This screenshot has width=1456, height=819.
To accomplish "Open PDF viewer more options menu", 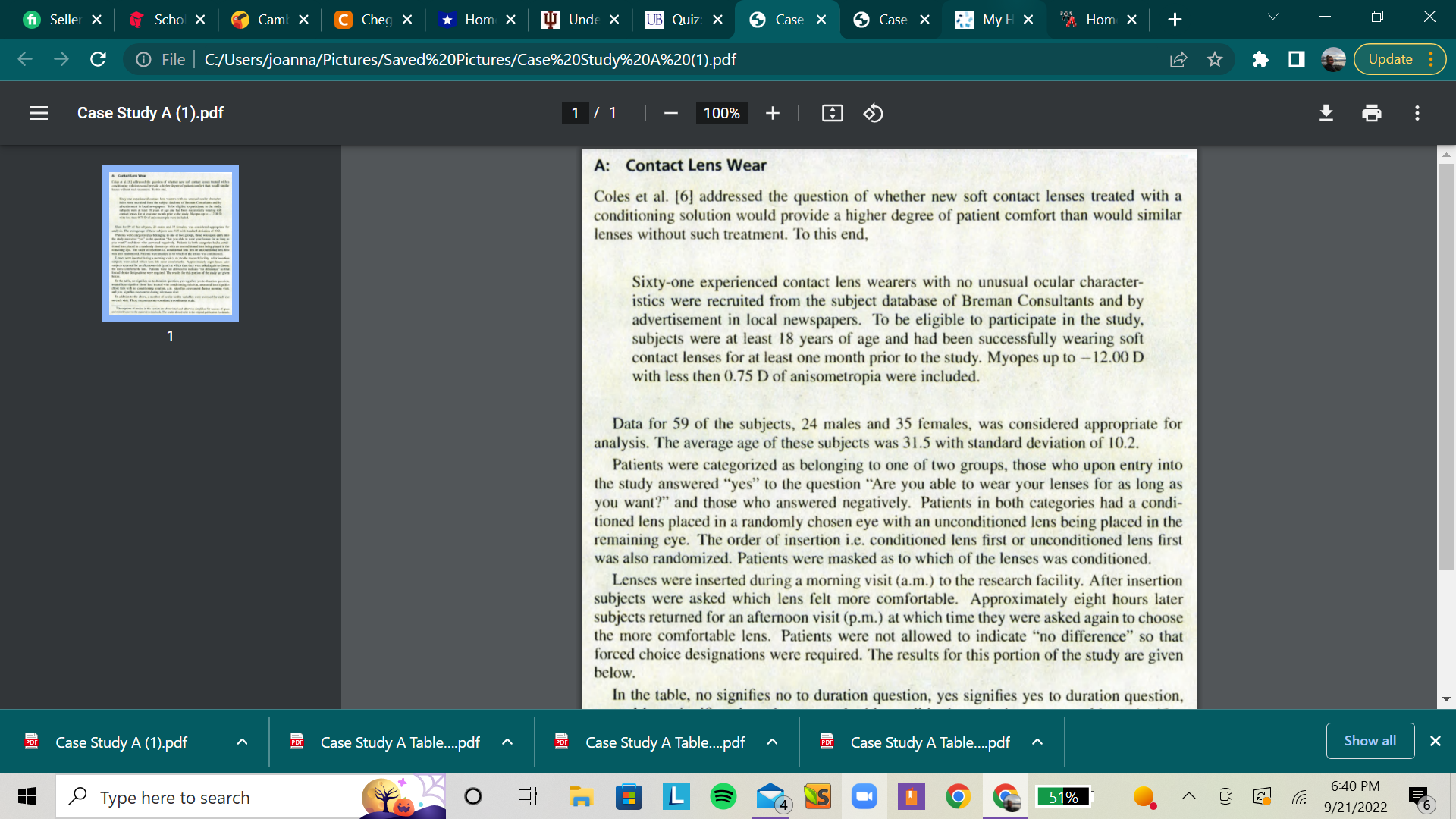I will [x=1417, y=113].
